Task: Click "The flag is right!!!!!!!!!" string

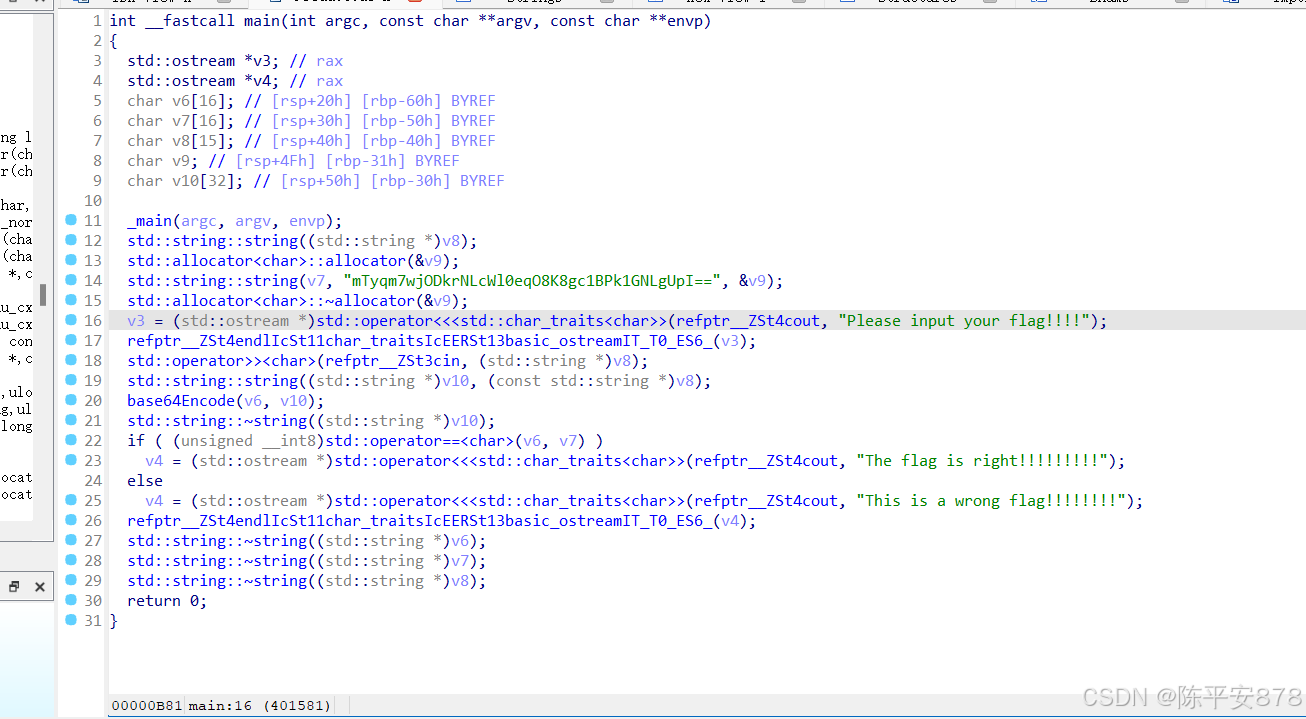Action: click(x=986, y=460)
